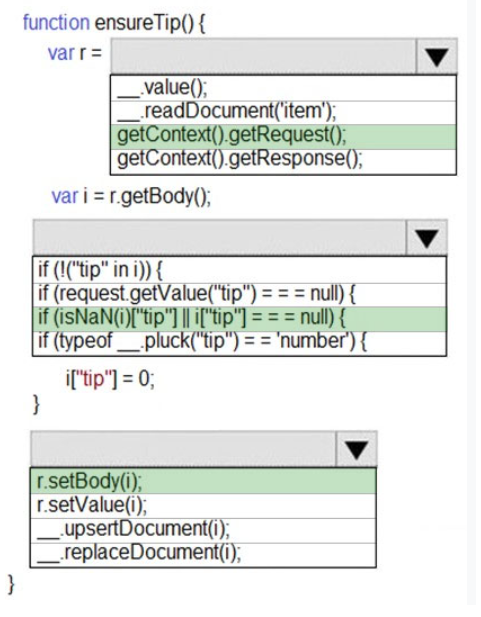Select the r.setBody(i); option
This screenshot has width=481, height=617.
pos(203,481)
